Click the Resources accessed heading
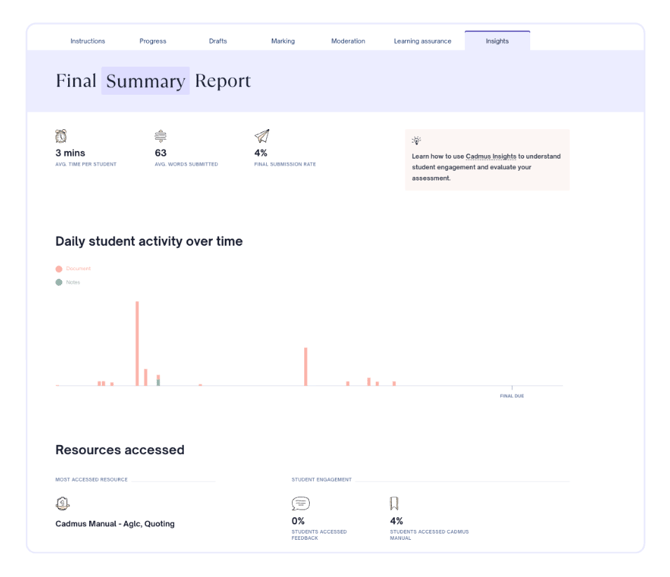This screenshot has width=670, height=577. point(120,450)
